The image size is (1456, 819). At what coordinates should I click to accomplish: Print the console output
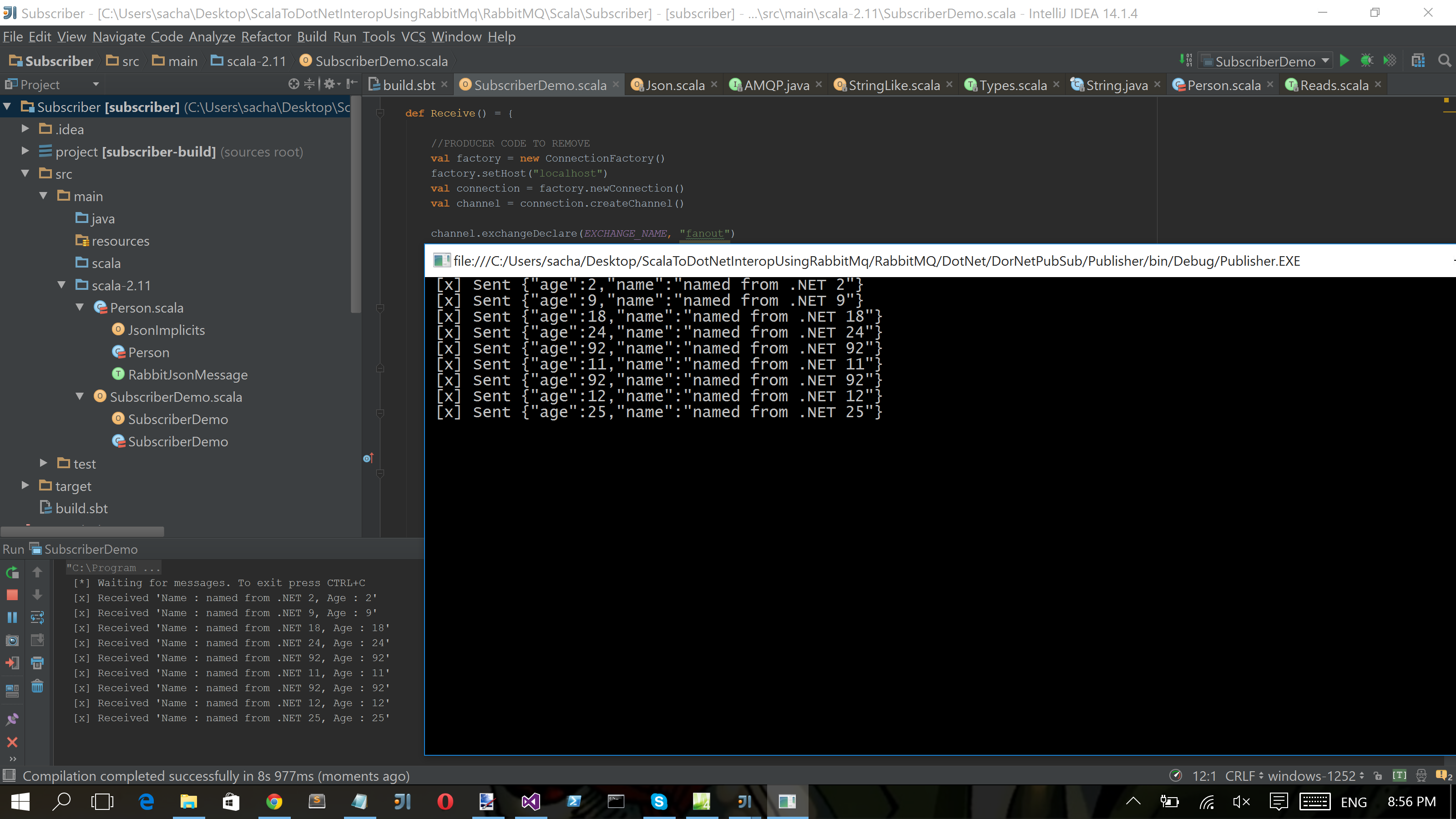point(37,663)
